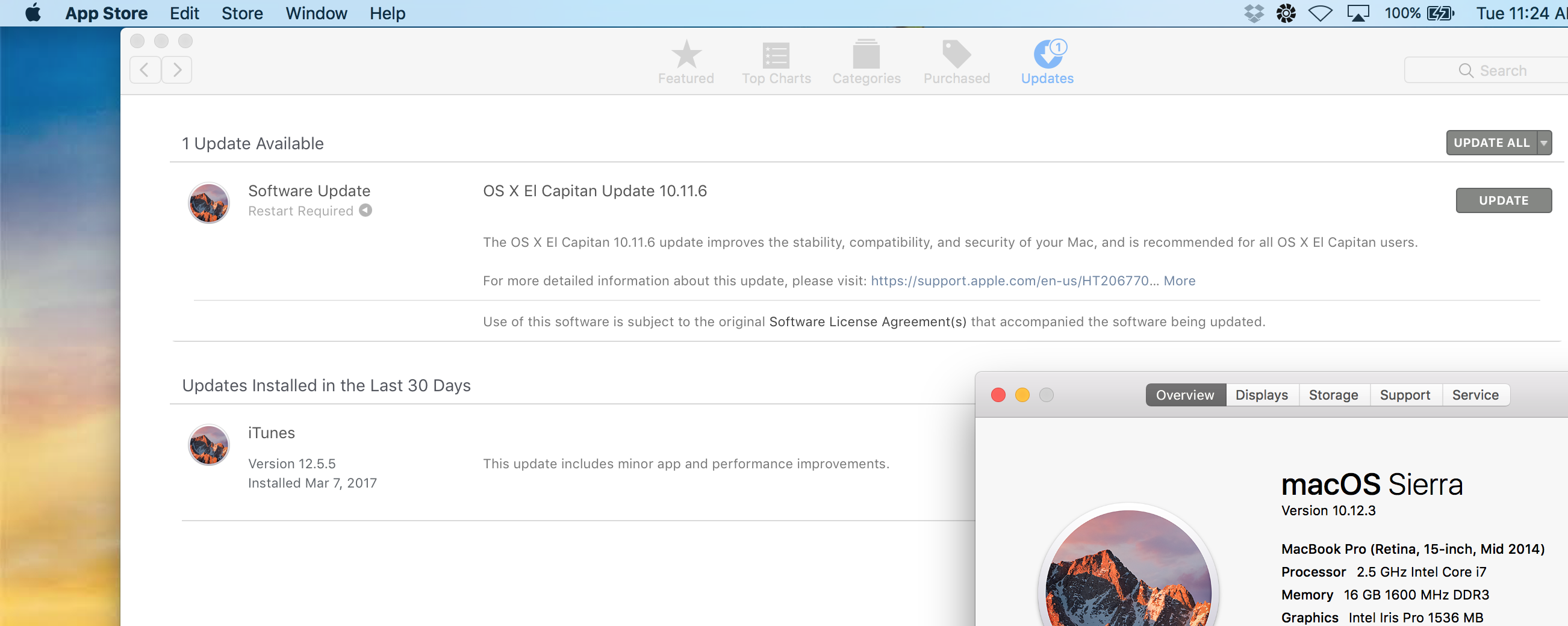Click the Wi-Fi status icon
Screen dimensions: 1568x626
pyautogui.click(x=1321, y=13)
